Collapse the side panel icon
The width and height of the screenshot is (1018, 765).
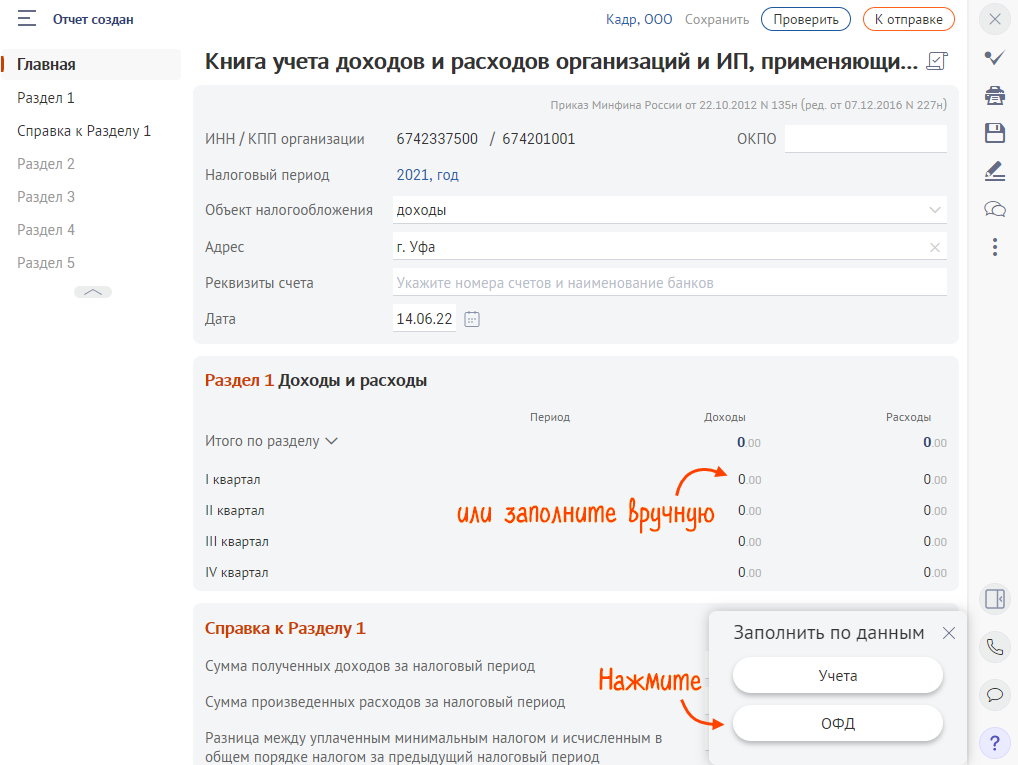[994, 598]
